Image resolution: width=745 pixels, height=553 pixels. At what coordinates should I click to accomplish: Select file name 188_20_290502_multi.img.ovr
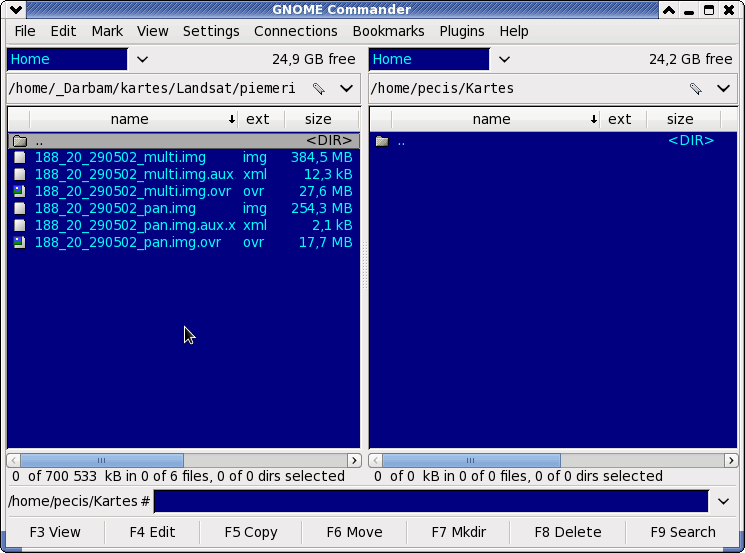pos(133,191)
